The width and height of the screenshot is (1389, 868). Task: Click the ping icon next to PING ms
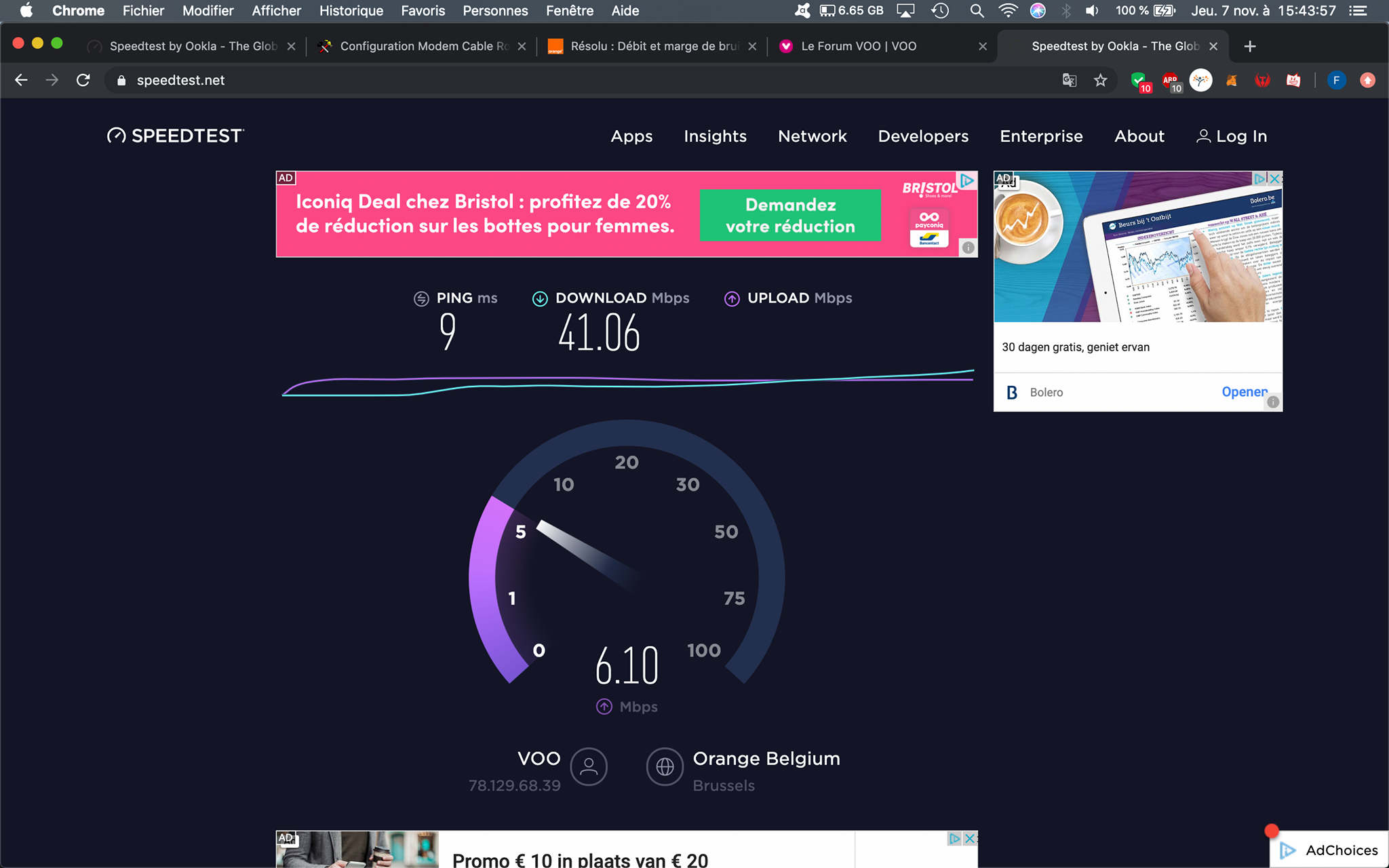tap(421, 298)
